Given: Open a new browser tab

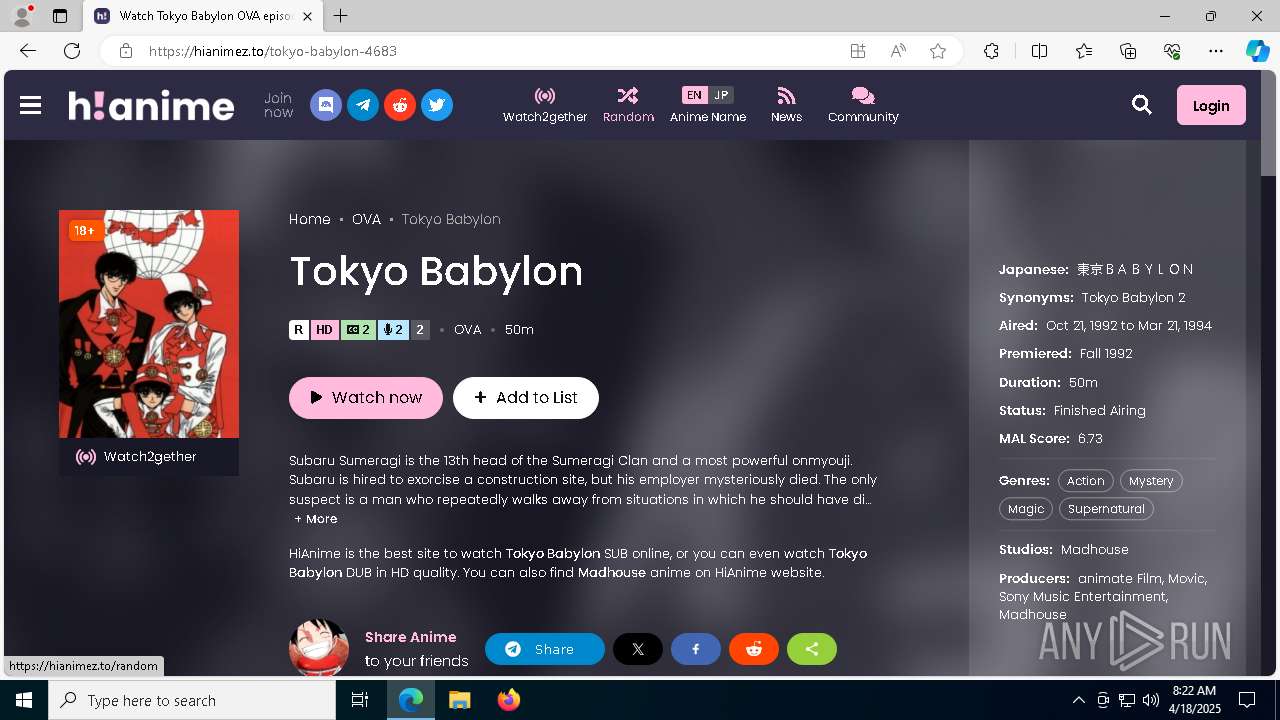Looking at the screenshot, I should (341, 16).
